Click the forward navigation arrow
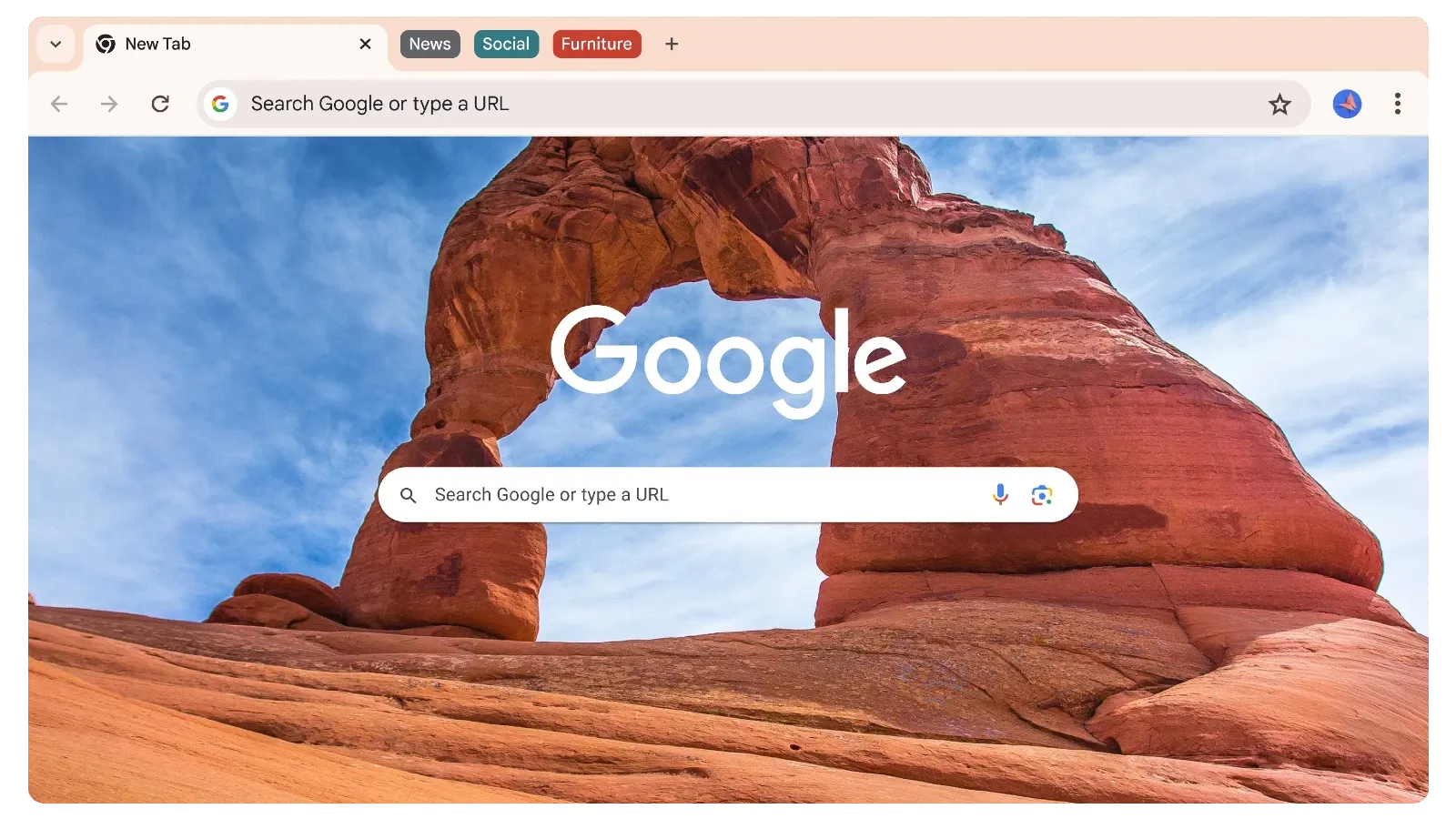This screenshot has height=819, width=1456. pos(109,104)
